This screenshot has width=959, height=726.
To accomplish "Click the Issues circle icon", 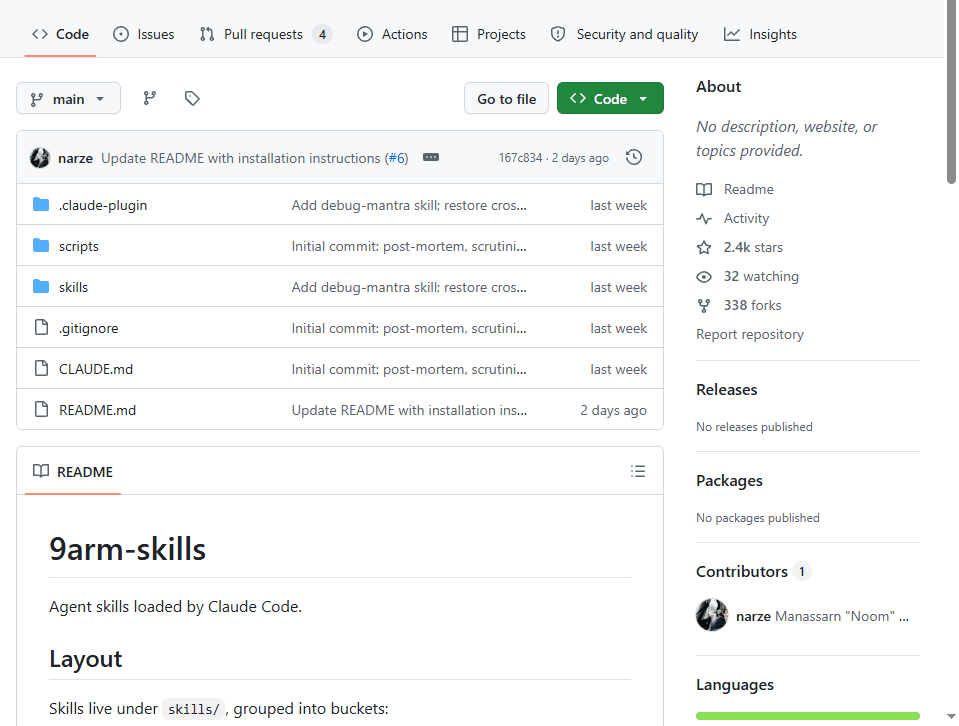I will click(121, 34).
